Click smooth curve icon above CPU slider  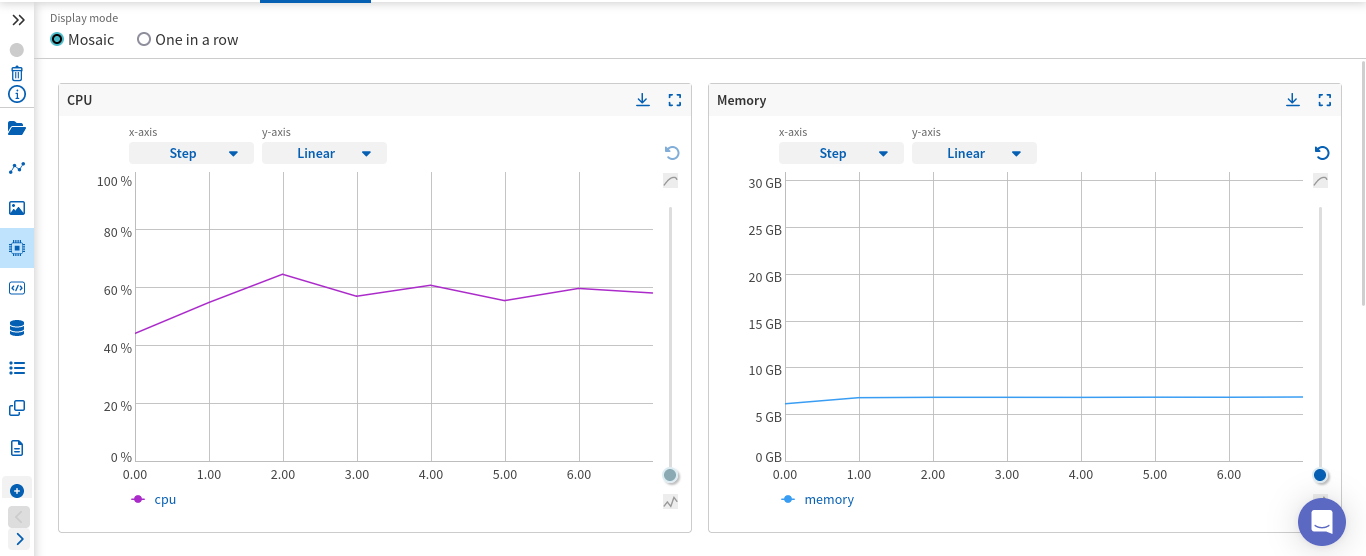tap(671, 181)
